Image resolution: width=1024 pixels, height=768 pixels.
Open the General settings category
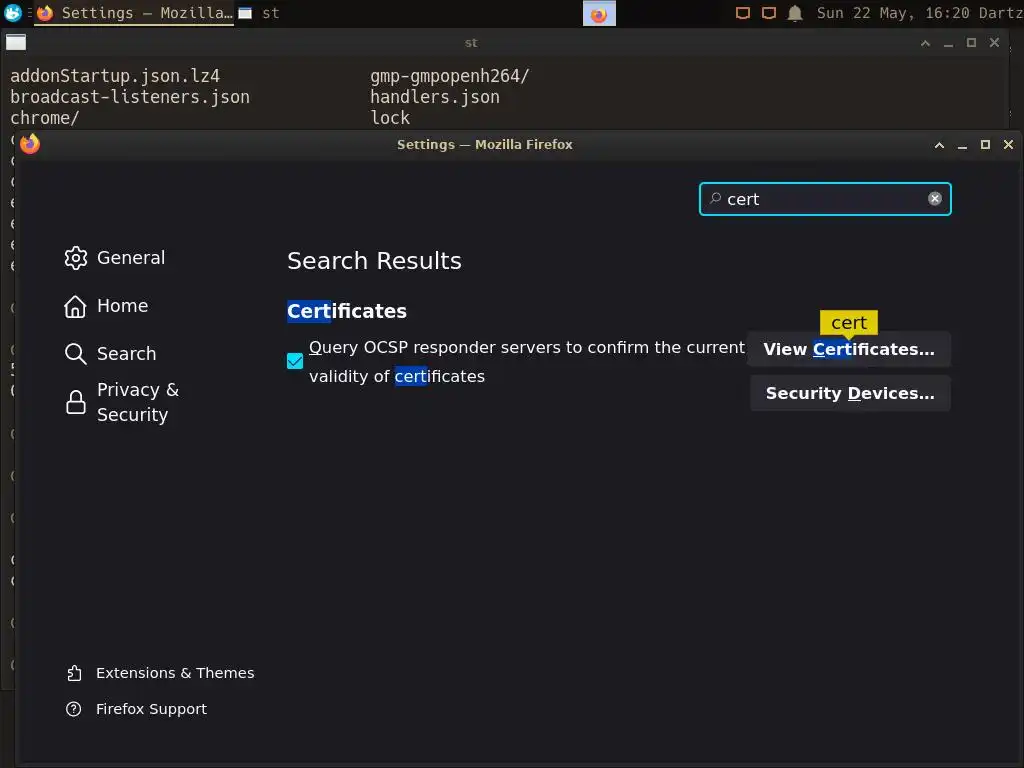point(115,258)
